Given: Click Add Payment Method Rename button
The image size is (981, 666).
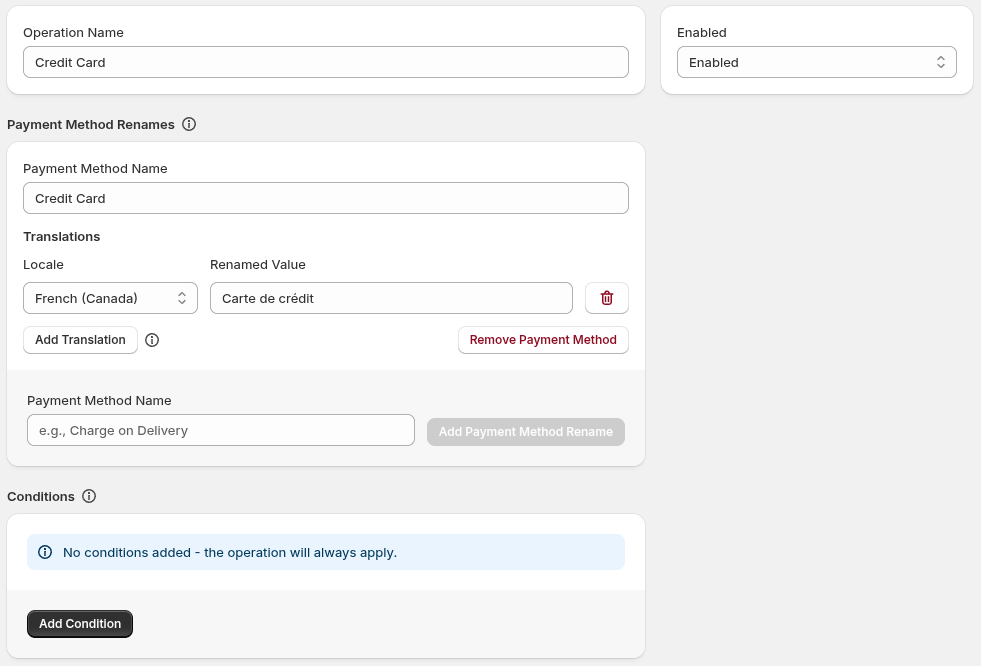Looking at the screenshot, I should click(526, 432).
